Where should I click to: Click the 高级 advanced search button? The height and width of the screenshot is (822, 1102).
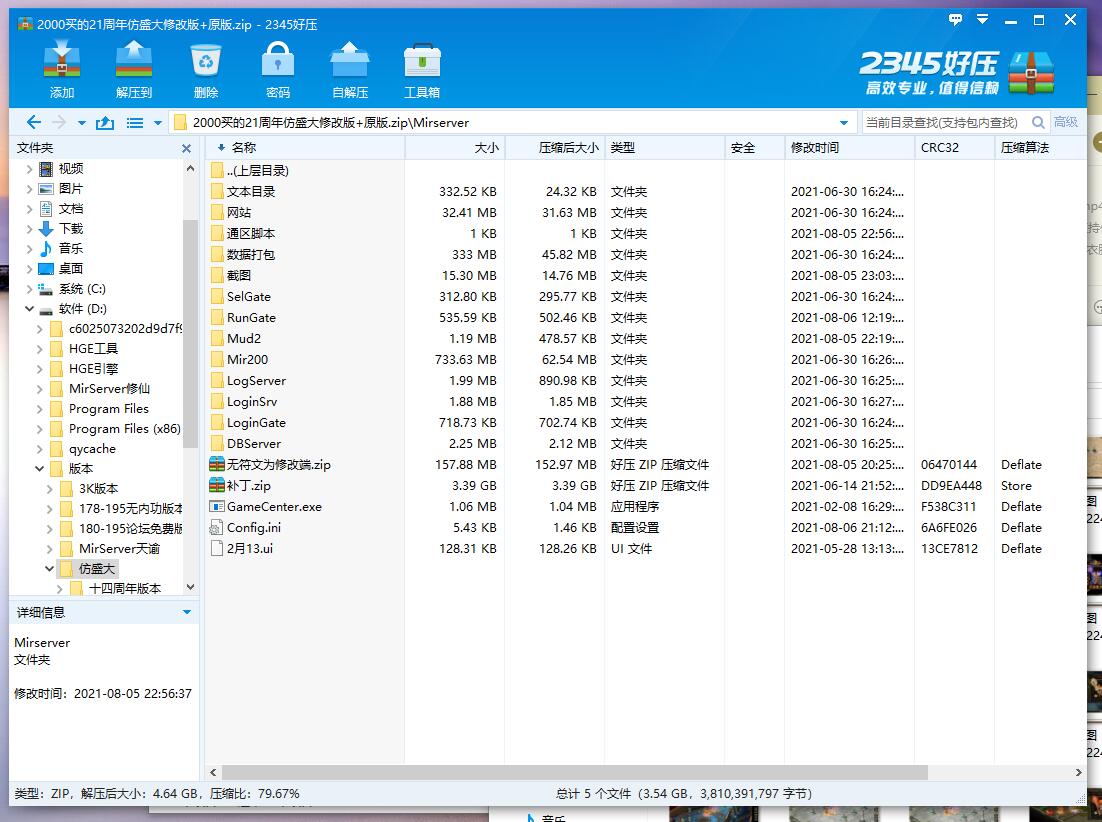pyautogui.click(x=1066, y=122)
